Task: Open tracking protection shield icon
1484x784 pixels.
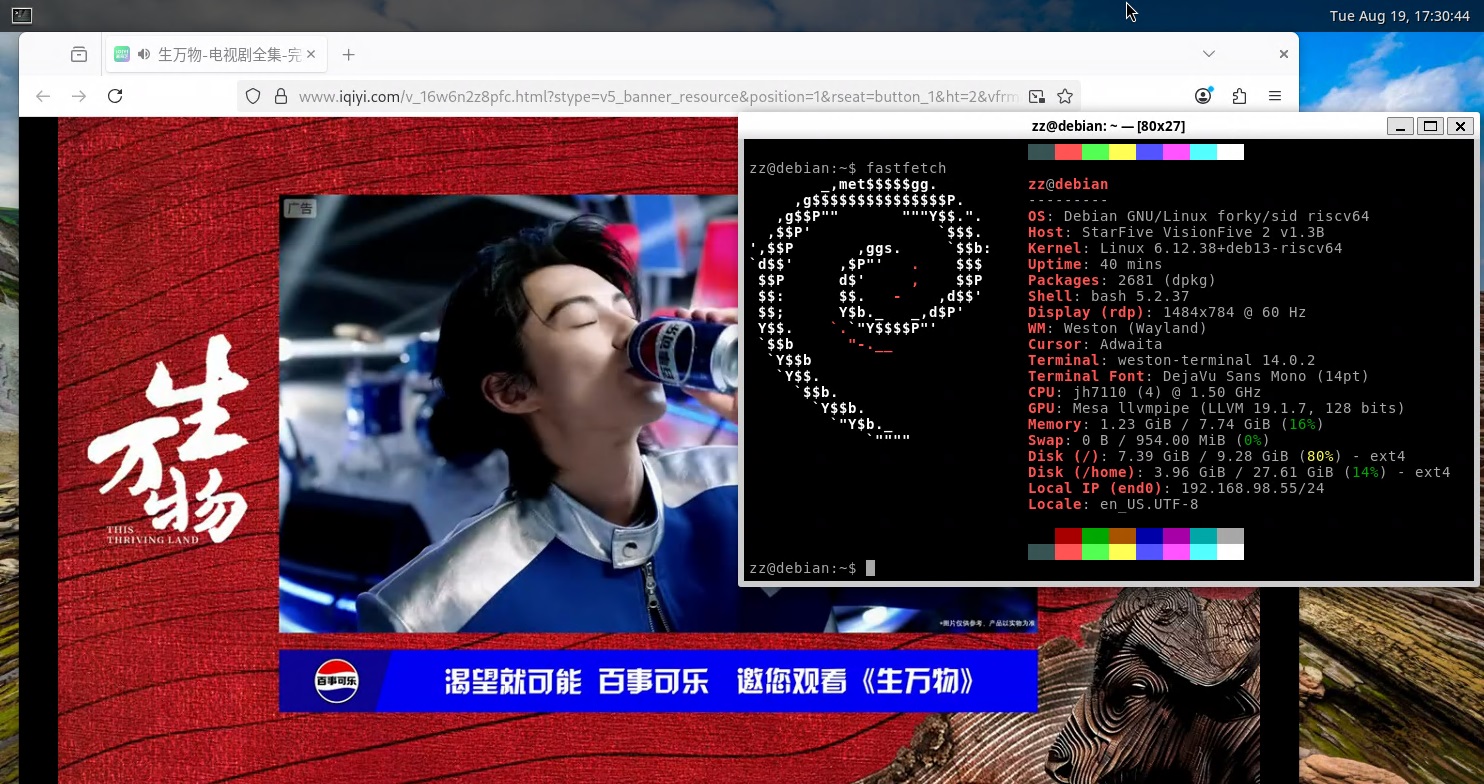Action: point(253,96)
